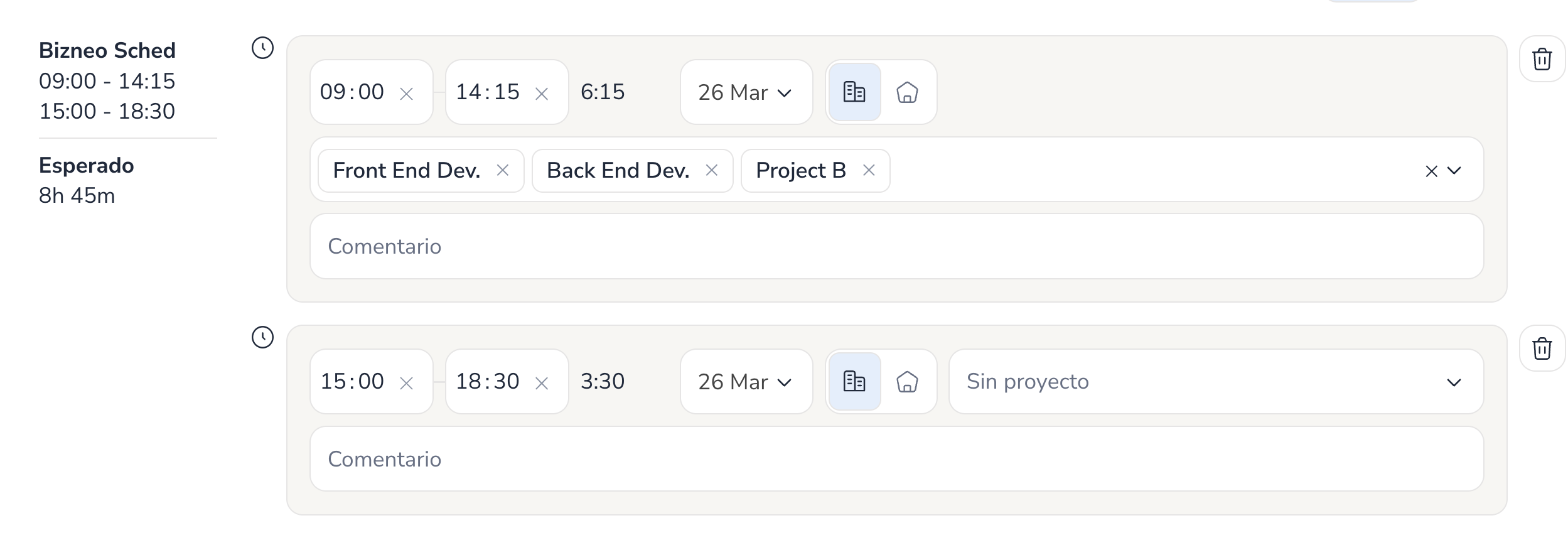Clear the 09:00 start time
The width and height of the screenshot is (1568, 545).
click(x=407, y=94)
